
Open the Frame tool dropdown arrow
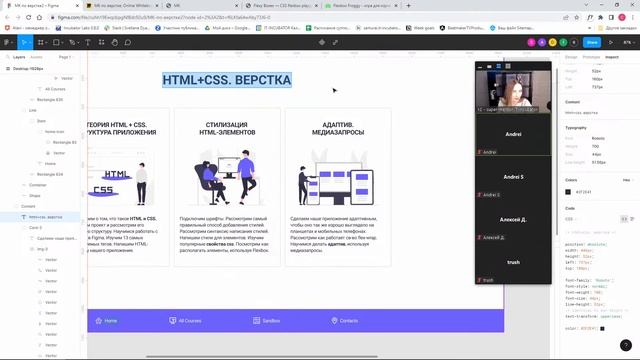pyautogui.click(x=45, y=42)
